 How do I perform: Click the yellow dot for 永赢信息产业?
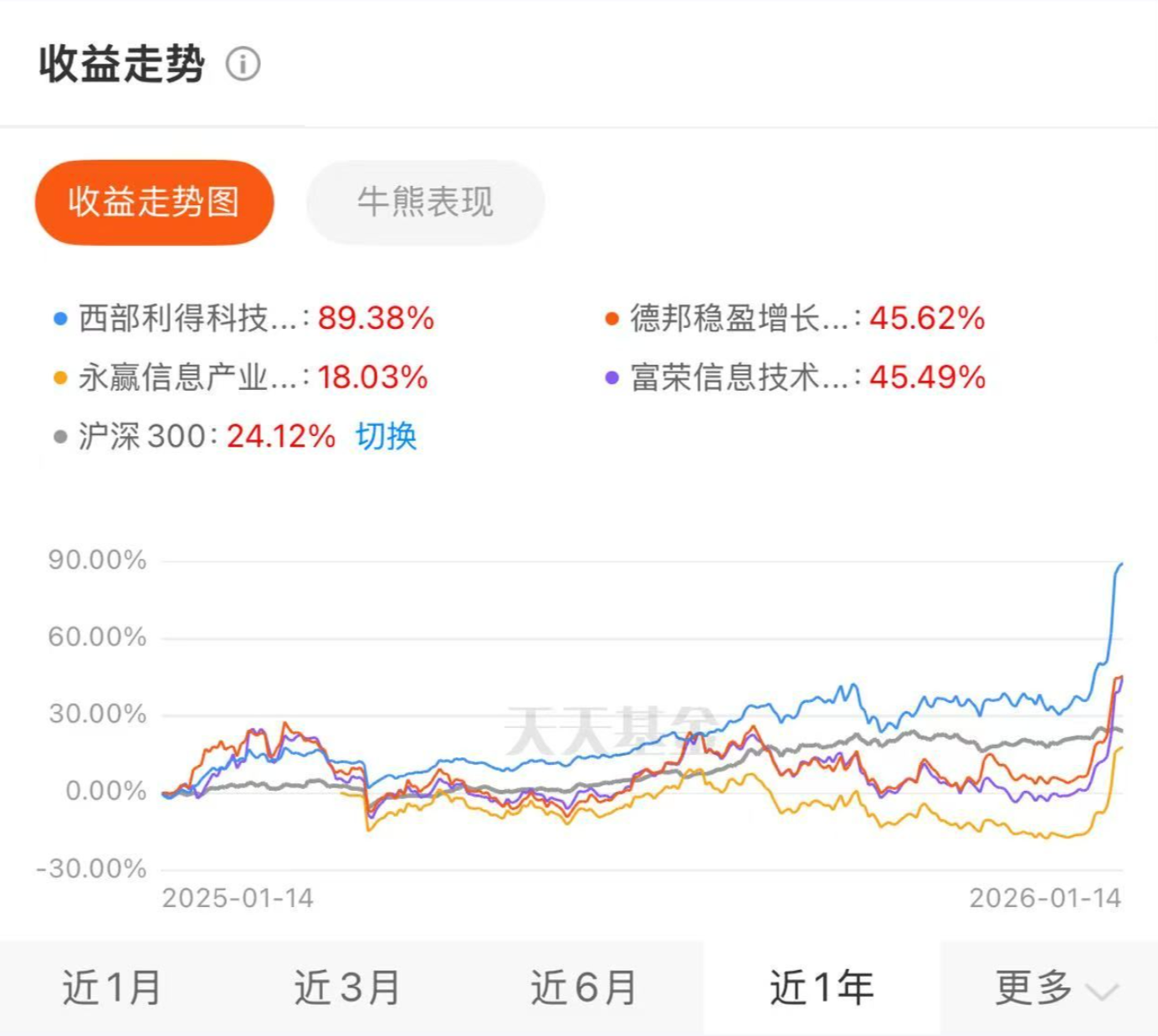pos(59,378)
